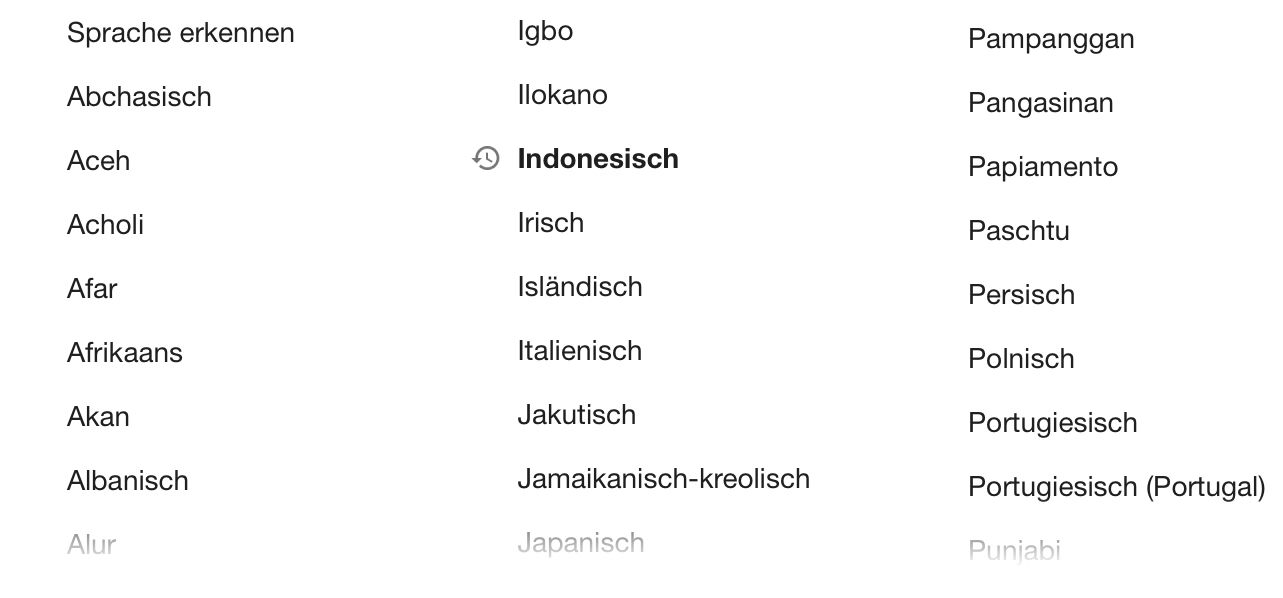Select Portugiesisch (Portugal) option
The height and width of the screenshot is (598, 1283).
point(1116,487)
